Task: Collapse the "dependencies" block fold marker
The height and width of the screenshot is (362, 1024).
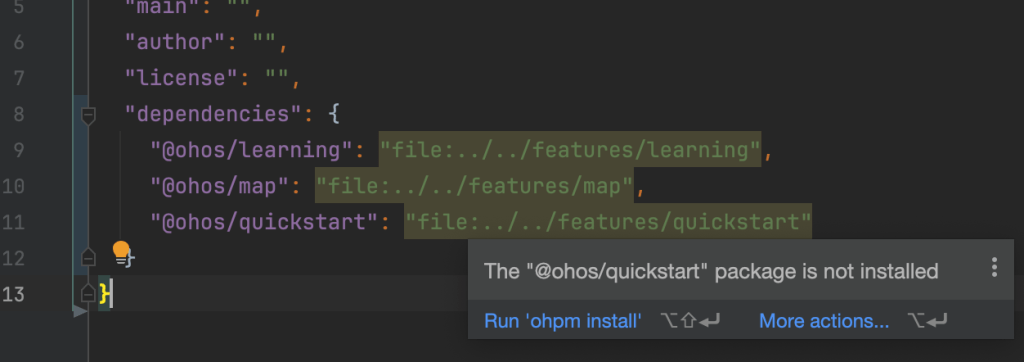Action: click(88, 116)
